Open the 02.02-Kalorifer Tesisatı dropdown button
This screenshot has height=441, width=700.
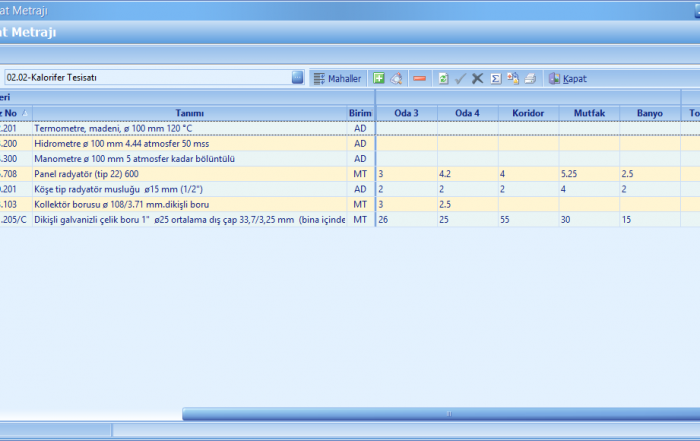pyautogui.click(x=297, y=77)
